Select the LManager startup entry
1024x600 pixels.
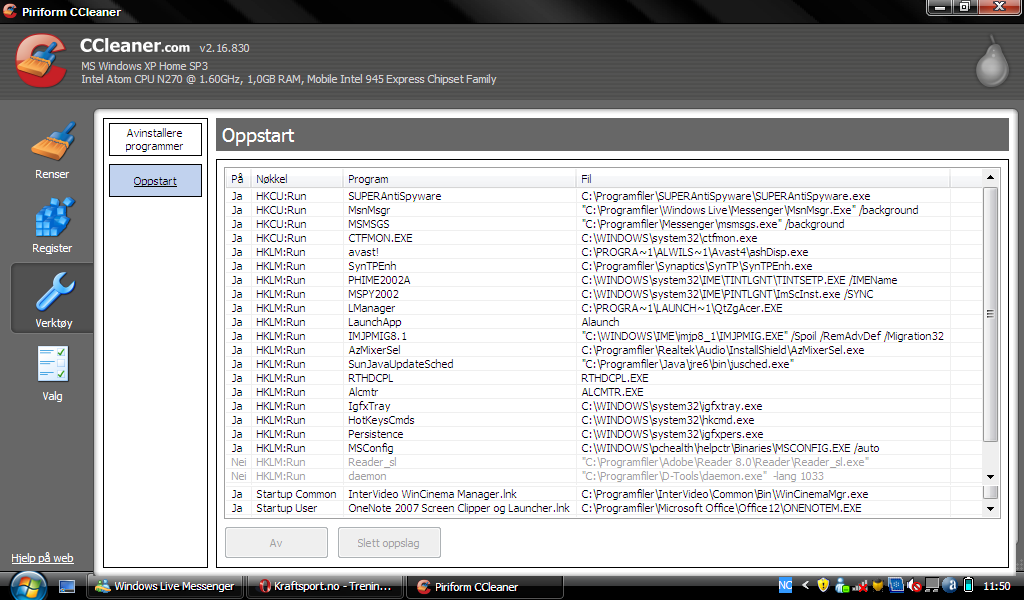point(603,308)
